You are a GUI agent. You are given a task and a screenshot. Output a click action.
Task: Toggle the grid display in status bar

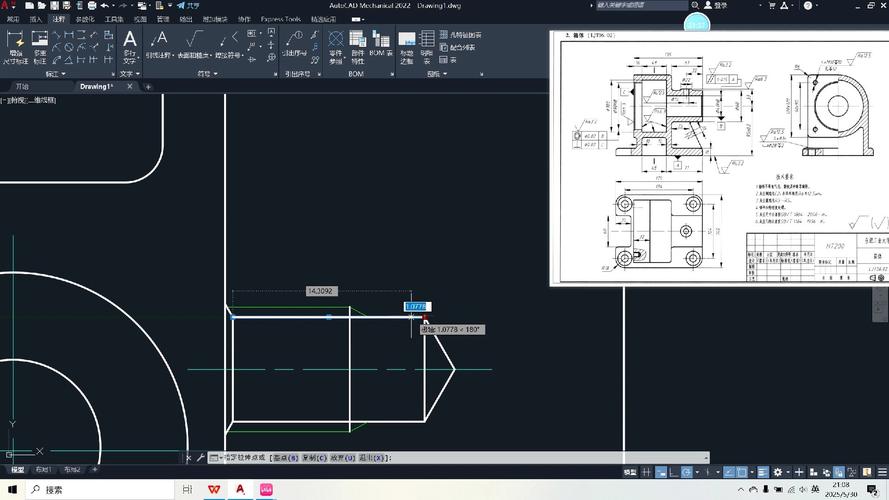coord(646,472)
